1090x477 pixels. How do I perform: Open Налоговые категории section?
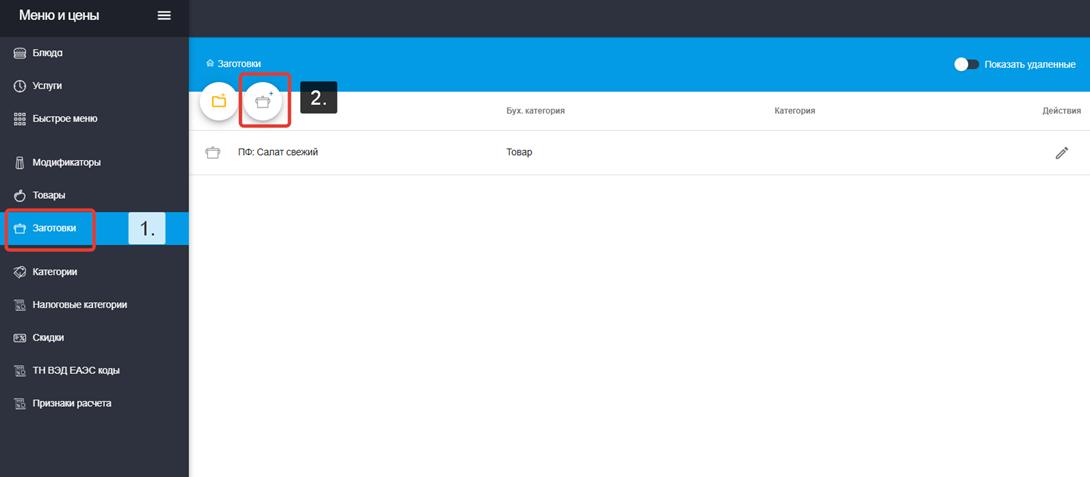79,305
